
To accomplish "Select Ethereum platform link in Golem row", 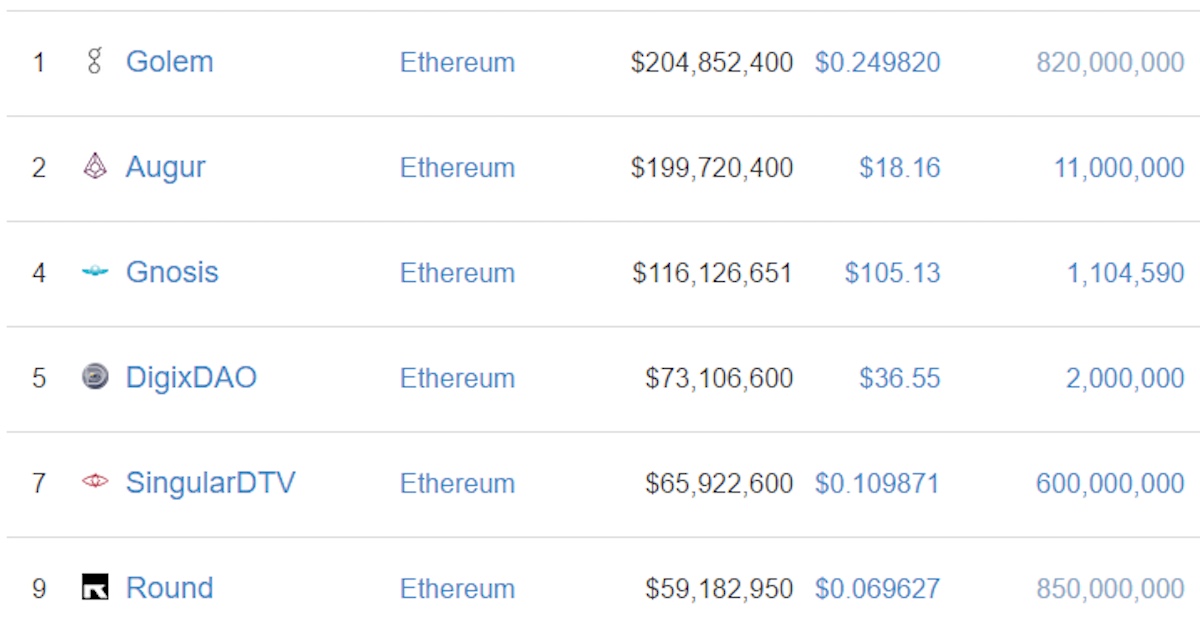I will 457,62.
